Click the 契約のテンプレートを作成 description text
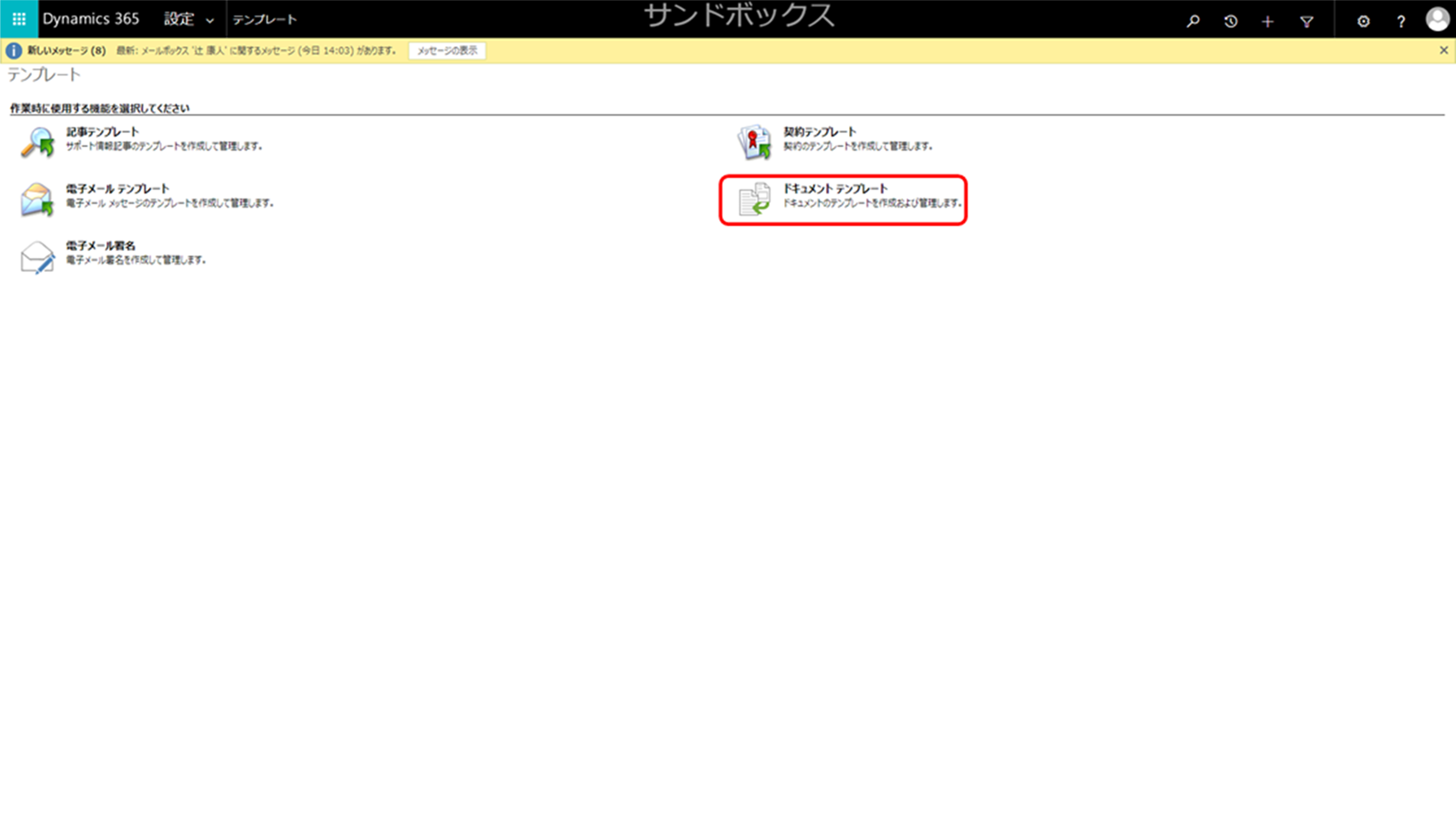The height and width of the screenshot is (819, 1456). pyautogui.click(x=857, y=146)
